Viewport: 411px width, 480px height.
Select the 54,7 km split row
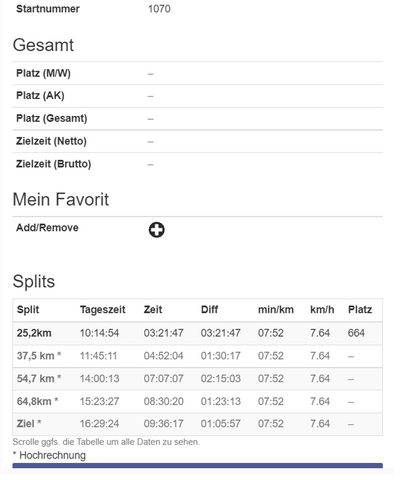198,379
